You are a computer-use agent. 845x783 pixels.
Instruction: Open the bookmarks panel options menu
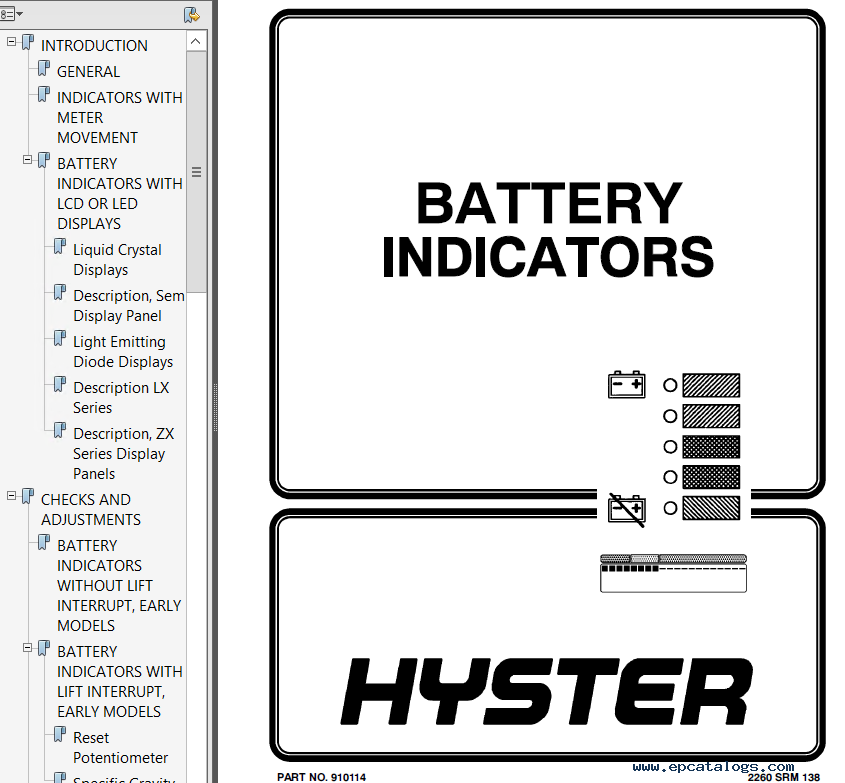[x=11, y=14]
